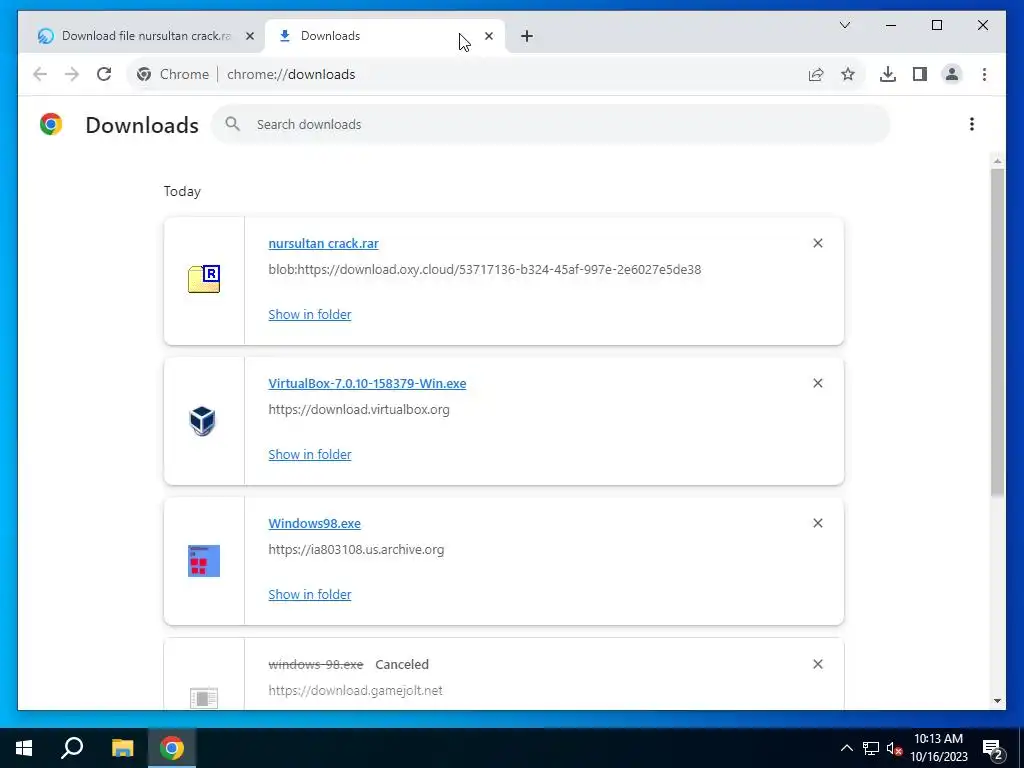1024x768 pixels.
Task: Click the blob download.oxy.cloud source URL
Action: [x=485, y=269]
